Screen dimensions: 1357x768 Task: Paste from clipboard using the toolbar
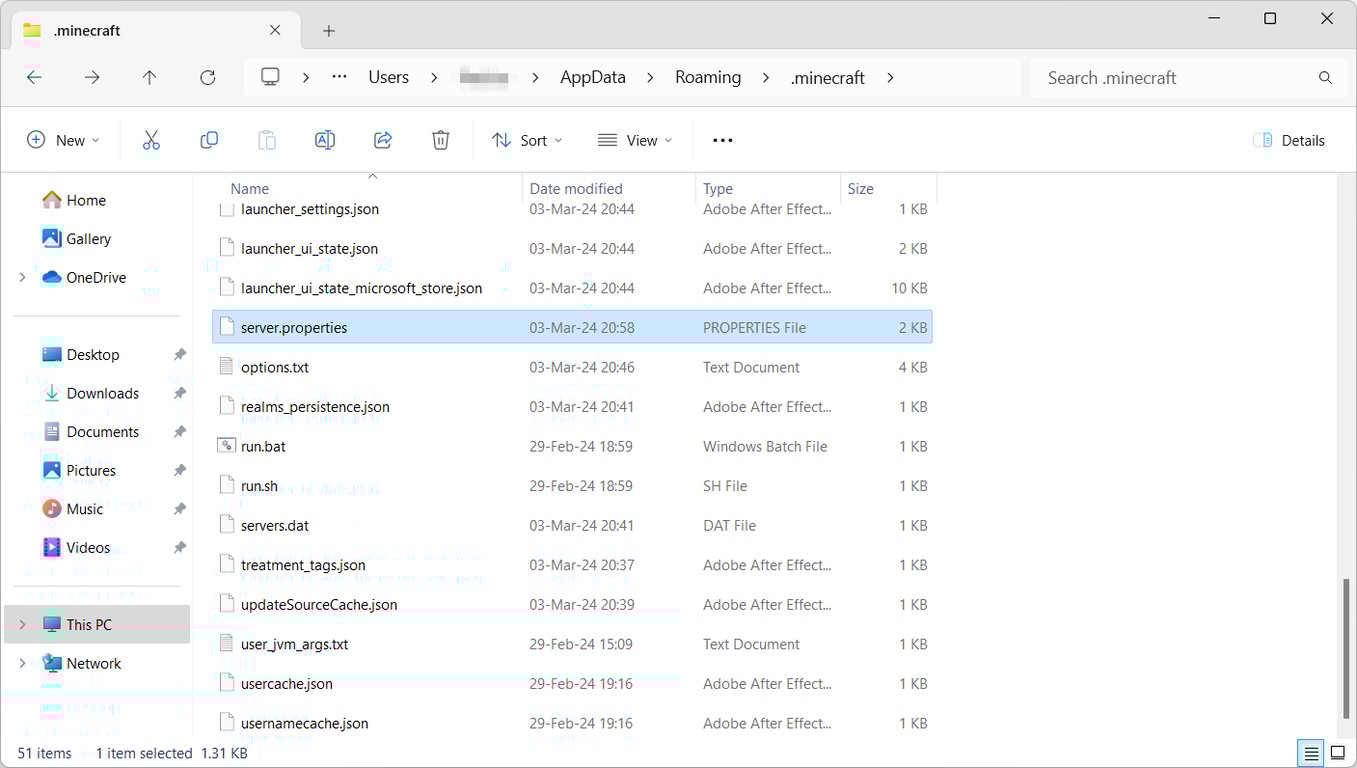(266, 140)
